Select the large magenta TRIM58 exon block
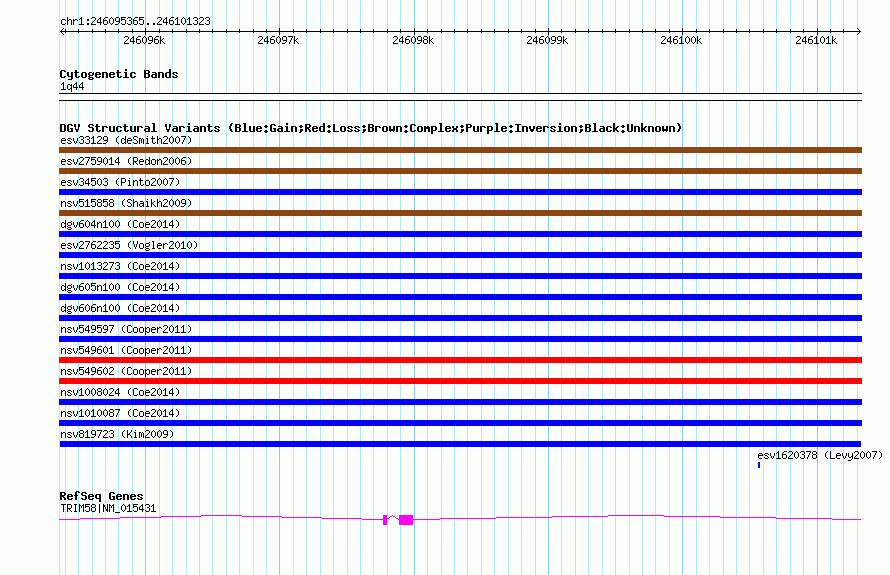This screenshot has height=575, width=890. point(406,520)
